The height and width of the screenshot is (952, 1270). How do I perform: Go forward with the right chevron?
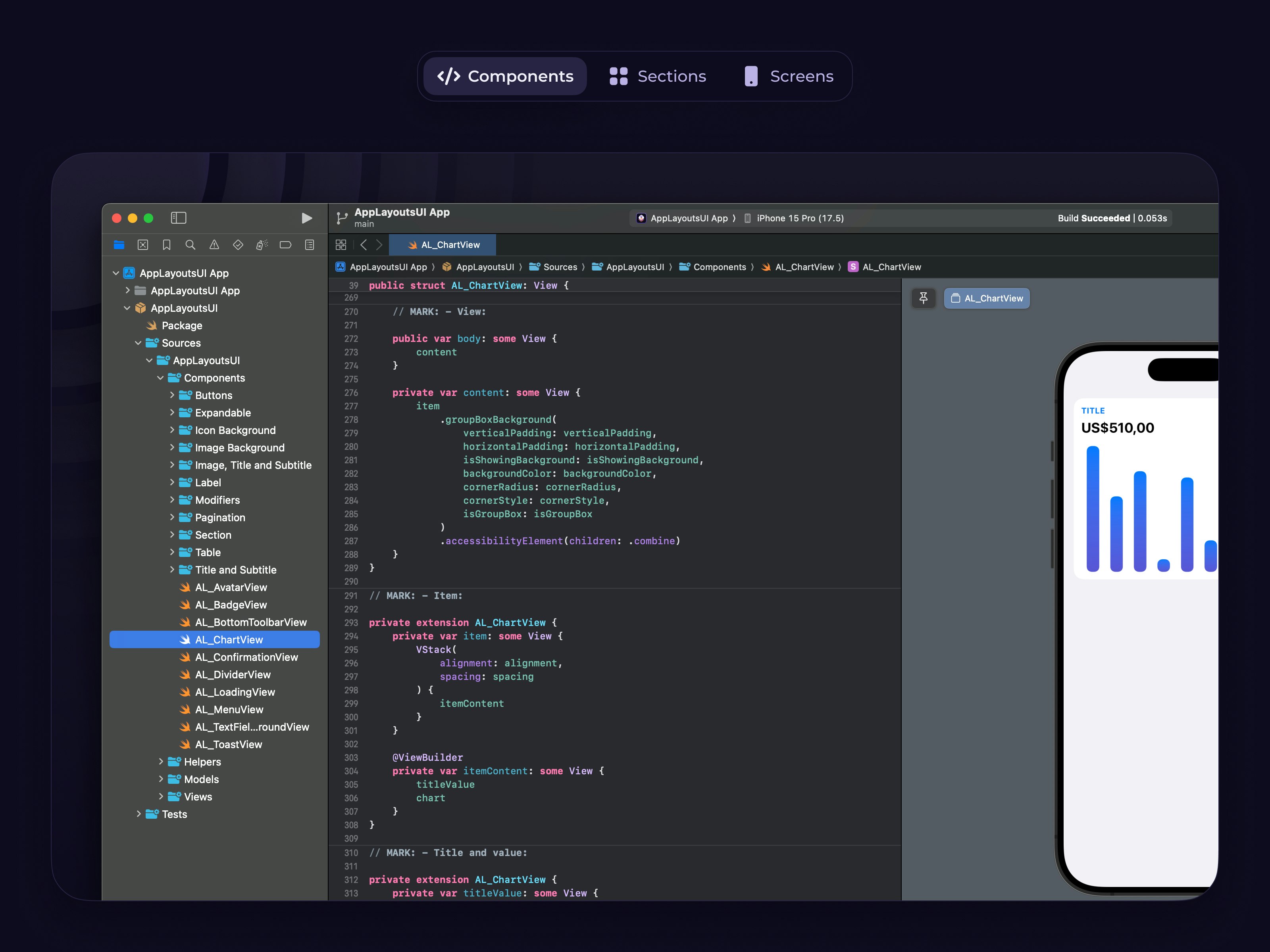tap(379, 245)
